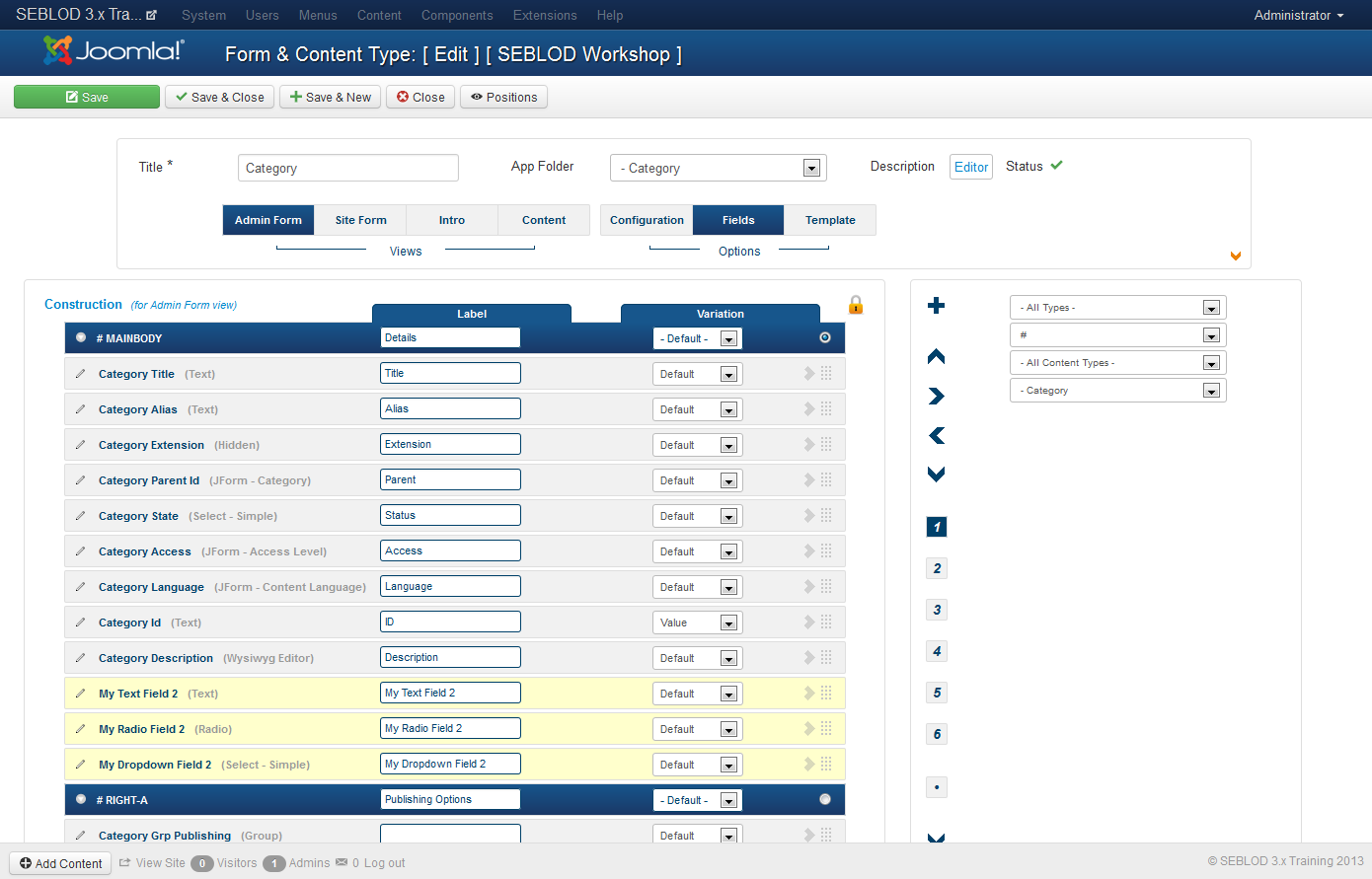Click the down arrow below the left arrow
Viewport: 1372px width, 879px height.
pos(937,475)
